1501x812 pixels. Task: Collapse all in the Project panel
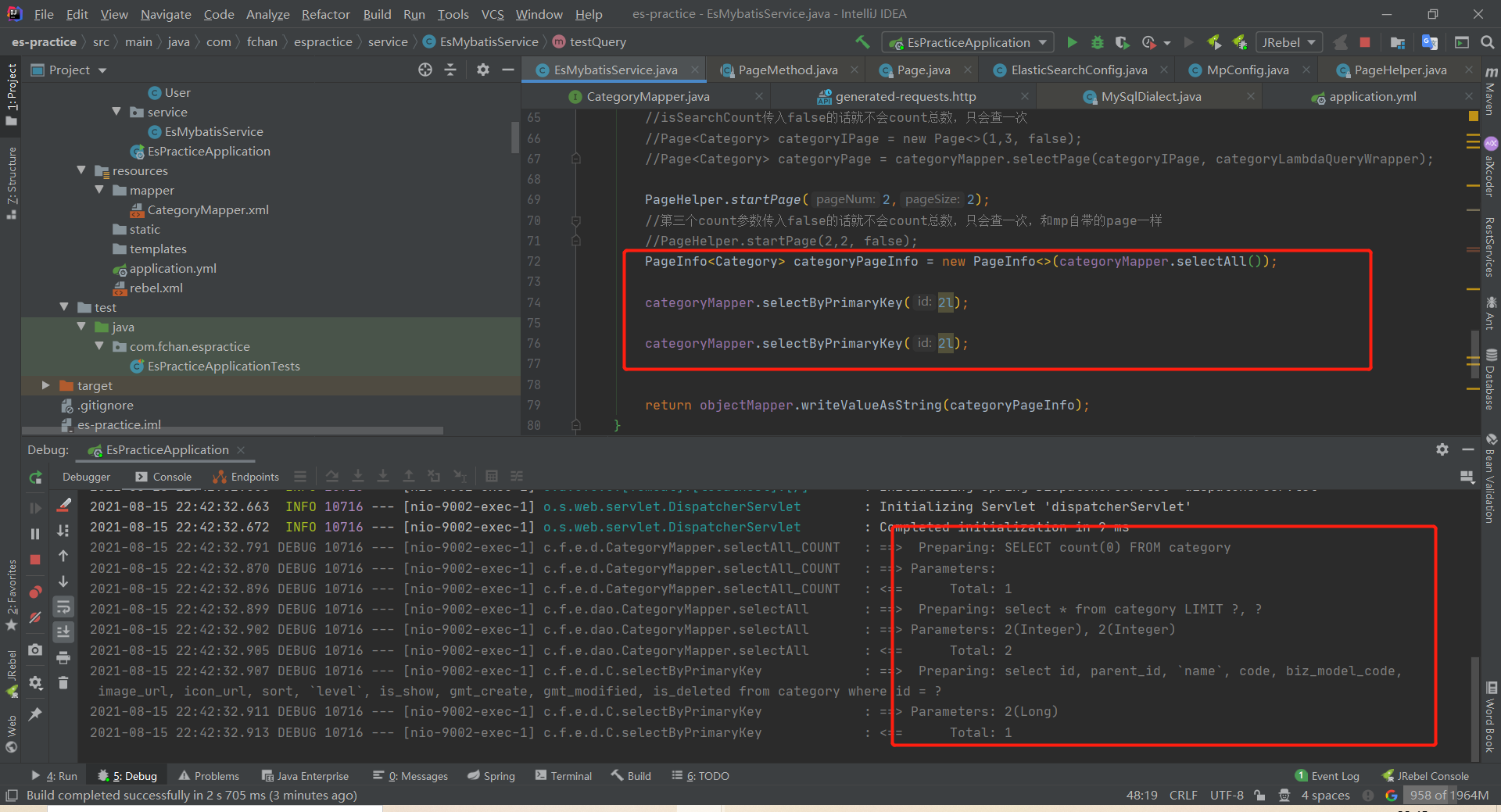[x=450, y=70]
